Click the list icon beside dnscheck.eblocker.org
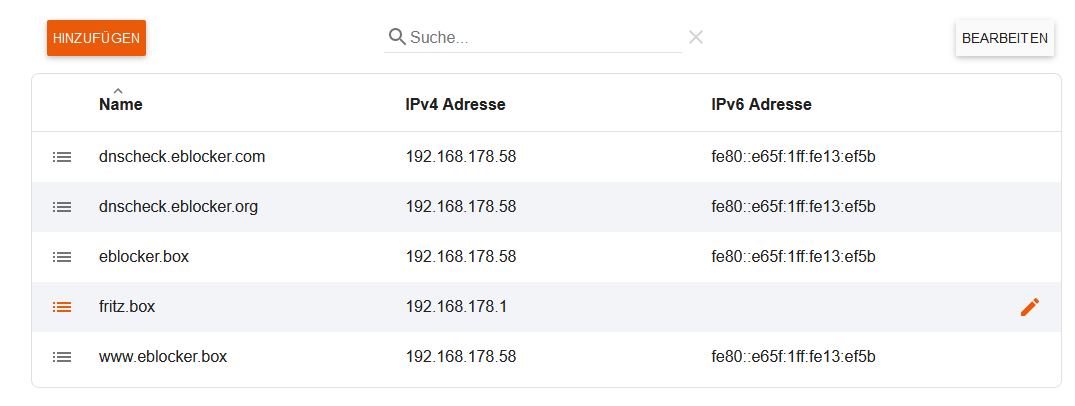 click(62, 206)
